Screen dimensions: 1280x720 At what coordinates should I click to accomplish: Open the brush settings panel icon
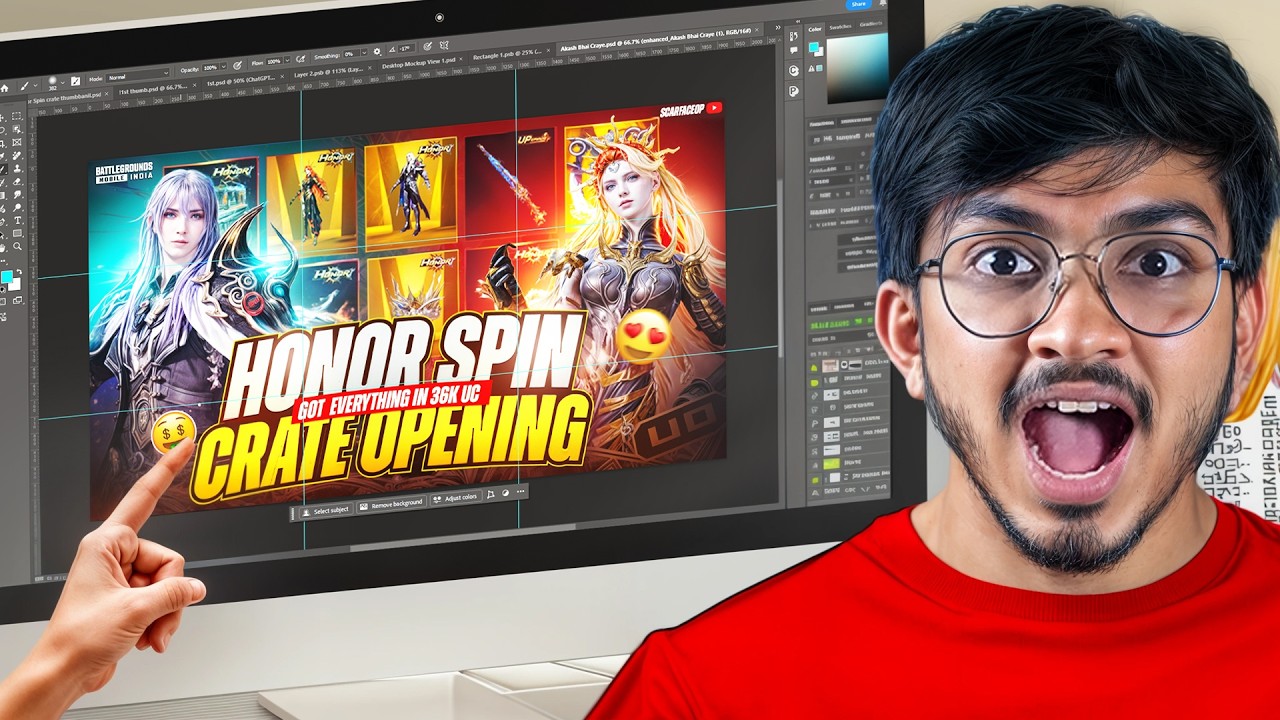click(76, 81)
